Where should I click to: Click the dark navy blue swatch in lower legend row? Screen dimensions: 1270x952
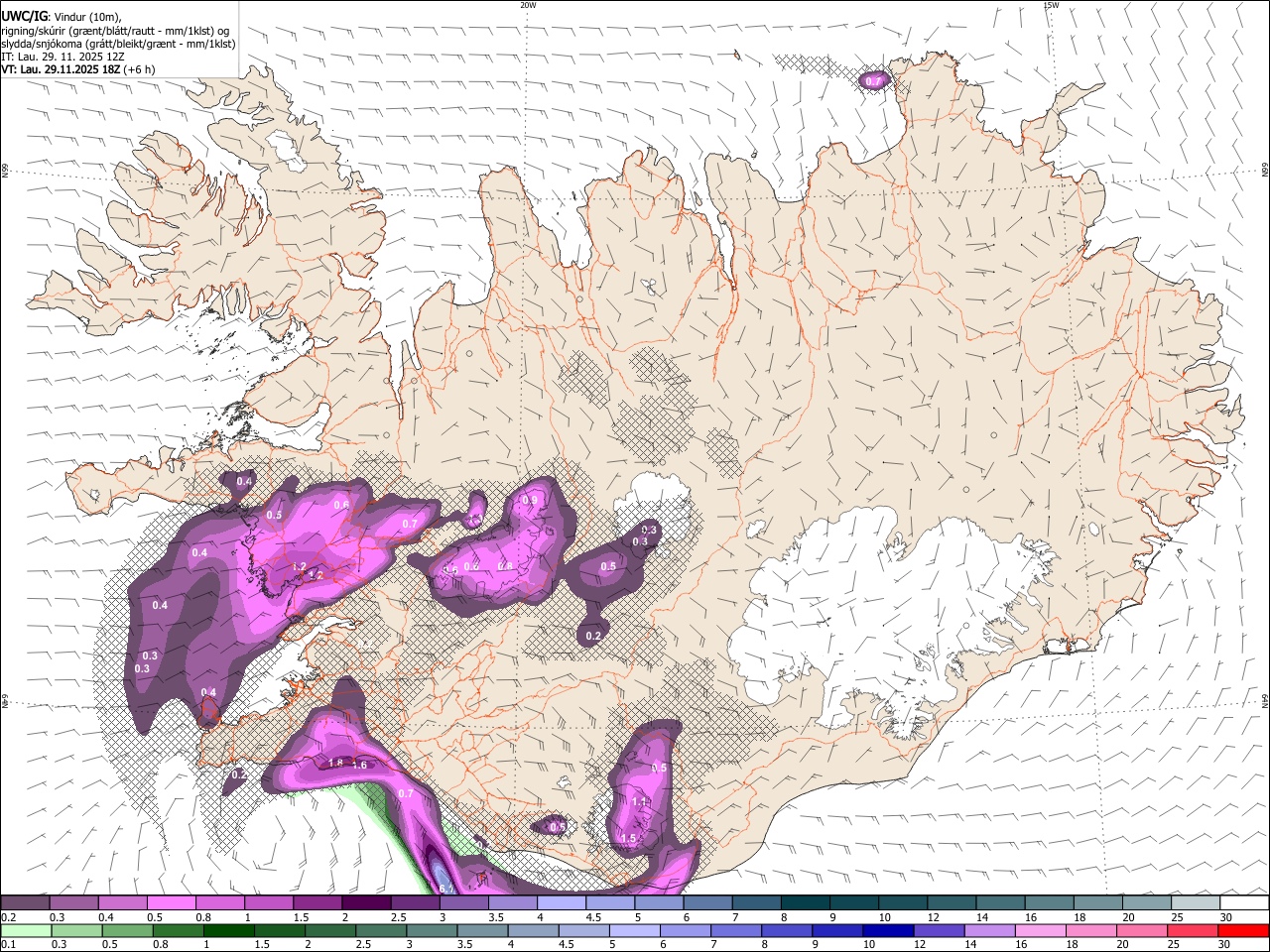pyautogui.click(x=887, y=931)
